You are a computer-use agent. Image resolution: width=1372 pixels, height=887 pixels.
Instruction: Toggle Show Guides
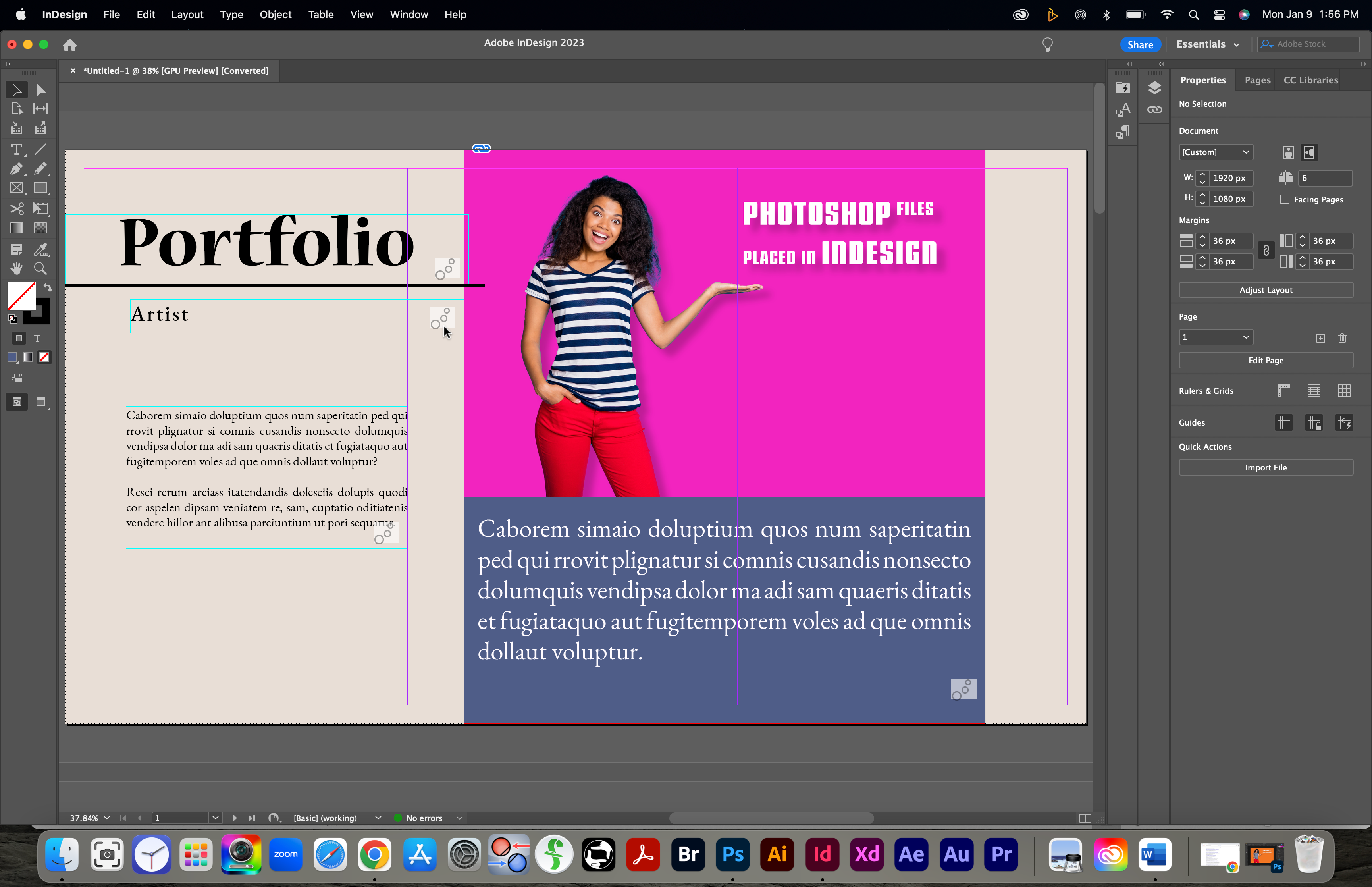pyautogui.click(x=1283, y=423)
